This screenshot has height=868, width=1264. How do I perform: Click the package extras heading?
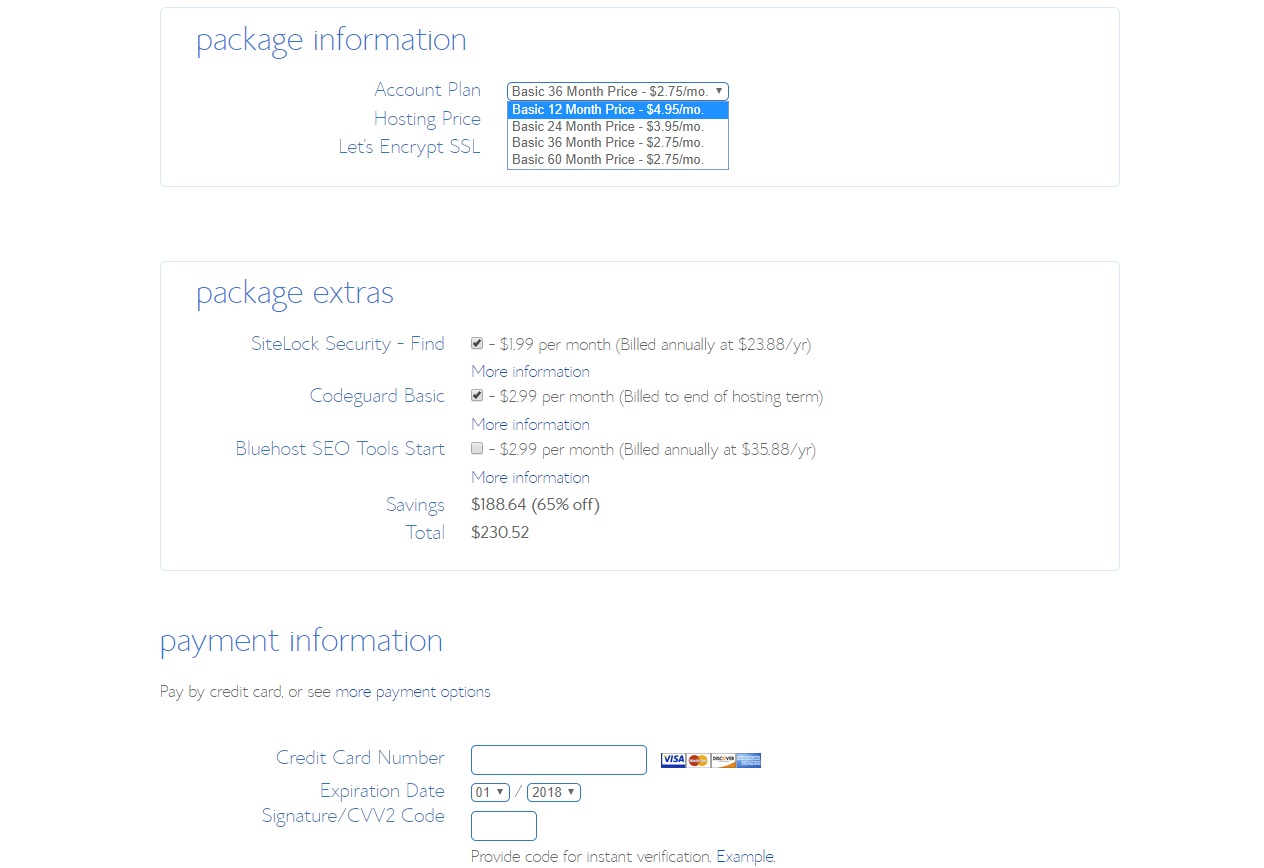[295, 292]
